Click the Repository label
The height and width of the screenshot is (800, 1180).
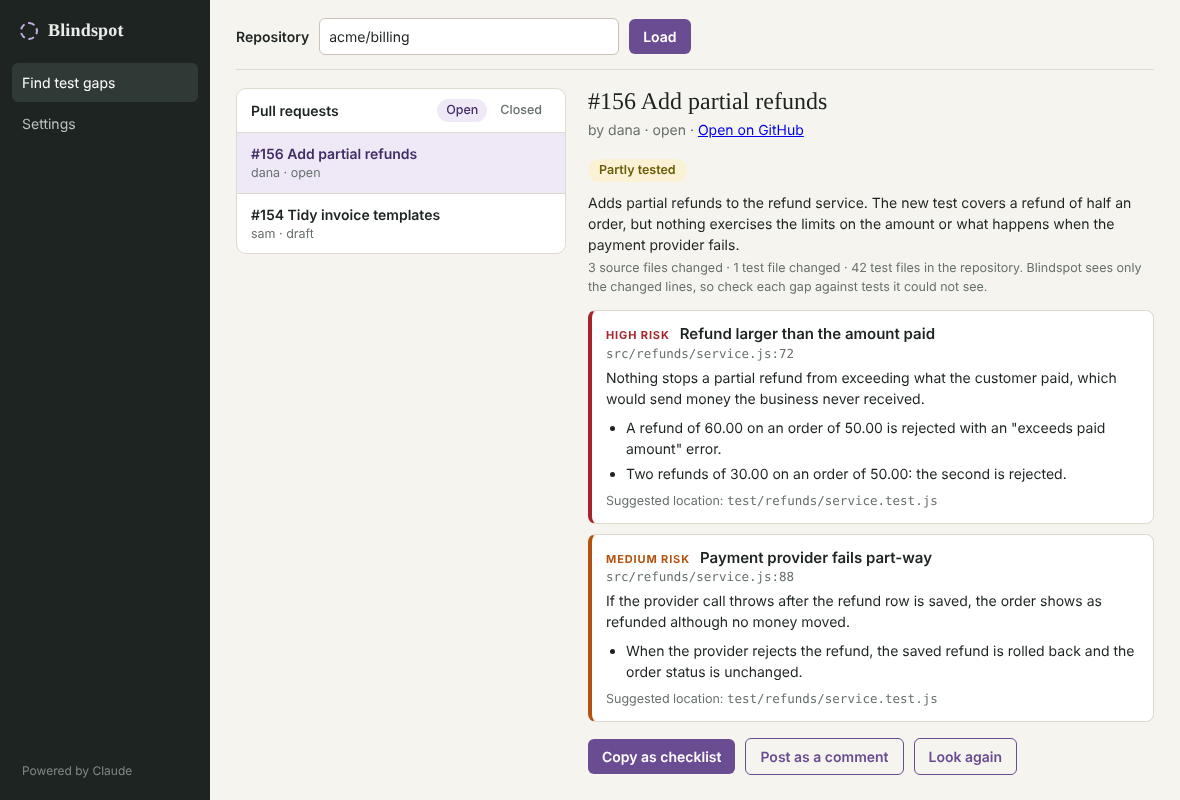272,37
